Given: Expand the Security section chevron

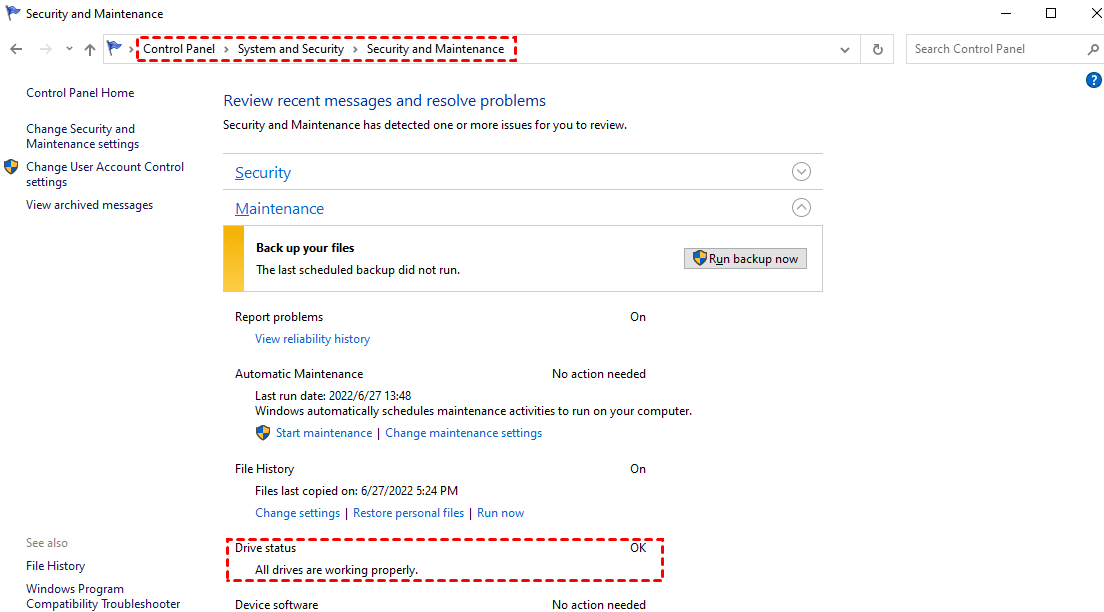Looking at the screenshot, I should (x=801, y=171).
